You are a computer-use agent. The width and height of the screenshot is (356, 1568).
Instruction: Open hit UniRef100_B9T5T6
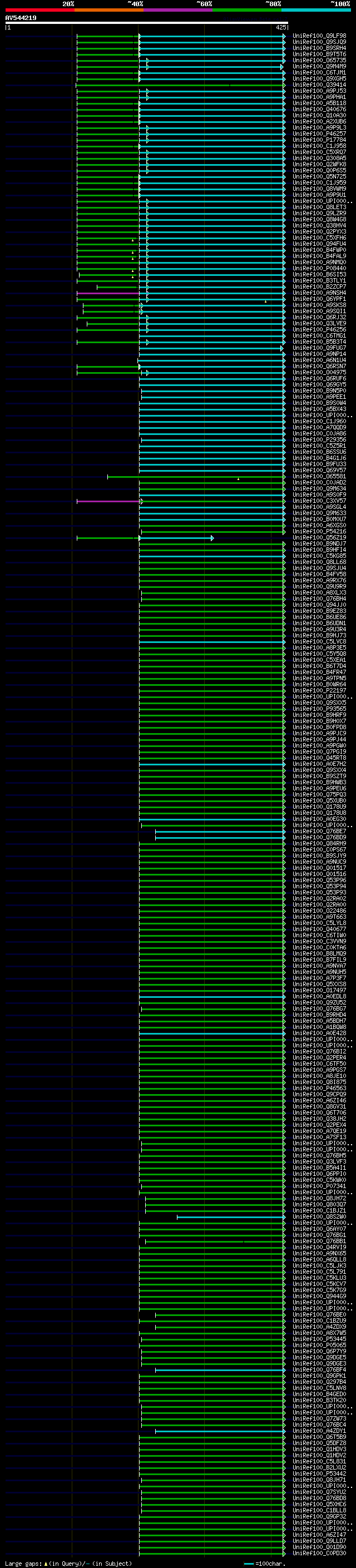coord(319,54)
